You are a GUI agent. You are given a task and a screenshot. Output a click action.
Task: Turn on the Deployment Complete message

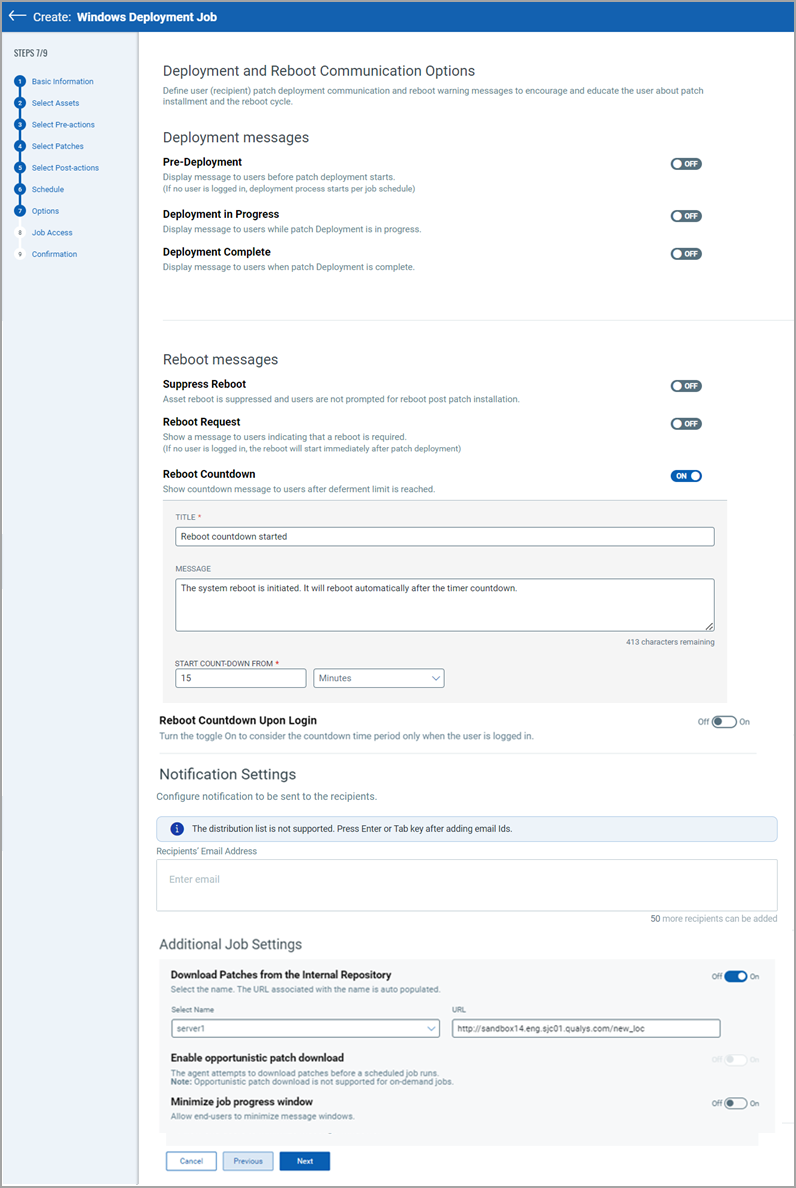pyautogui.click(x=686, y=254)
